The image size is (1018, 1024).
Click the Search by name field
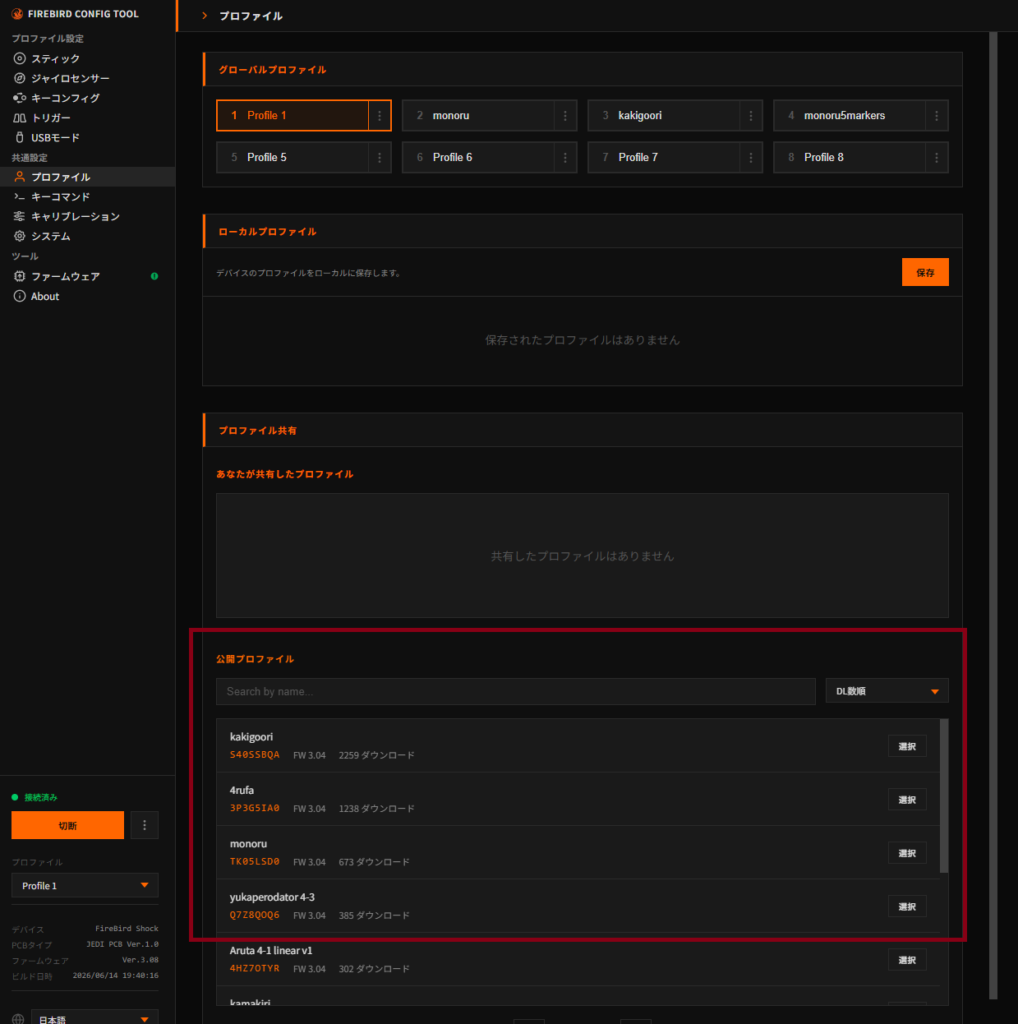pos(516,692)
